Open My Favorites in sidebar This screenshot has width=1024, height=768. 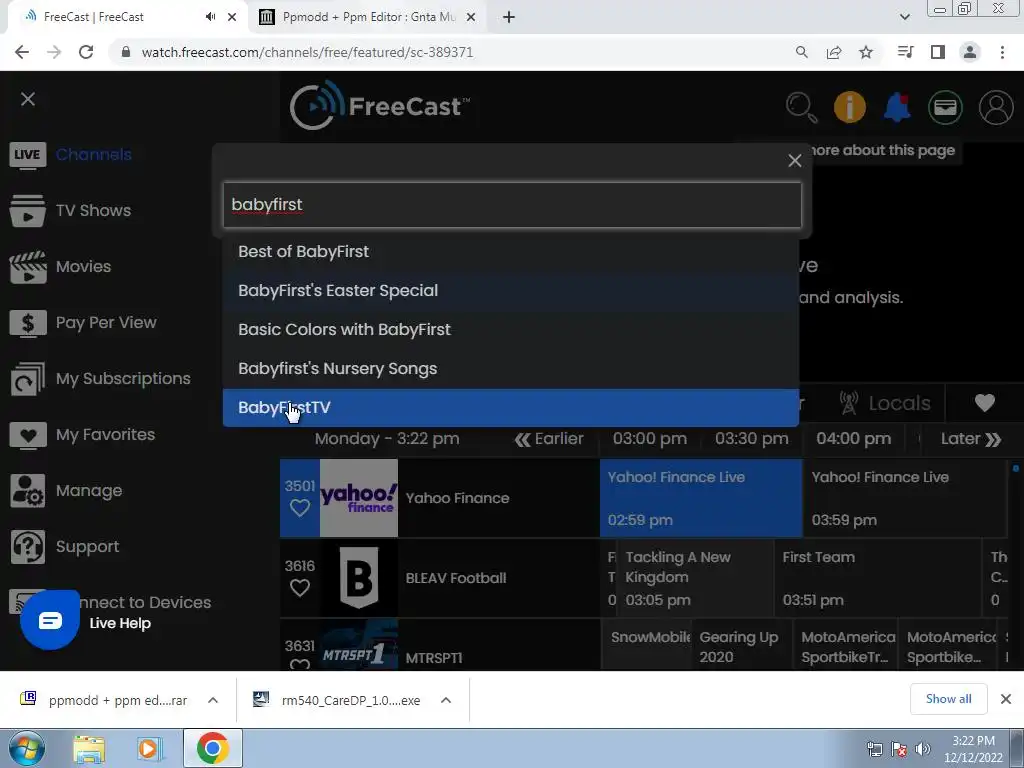pyautogui.click(x=105, y=435)
